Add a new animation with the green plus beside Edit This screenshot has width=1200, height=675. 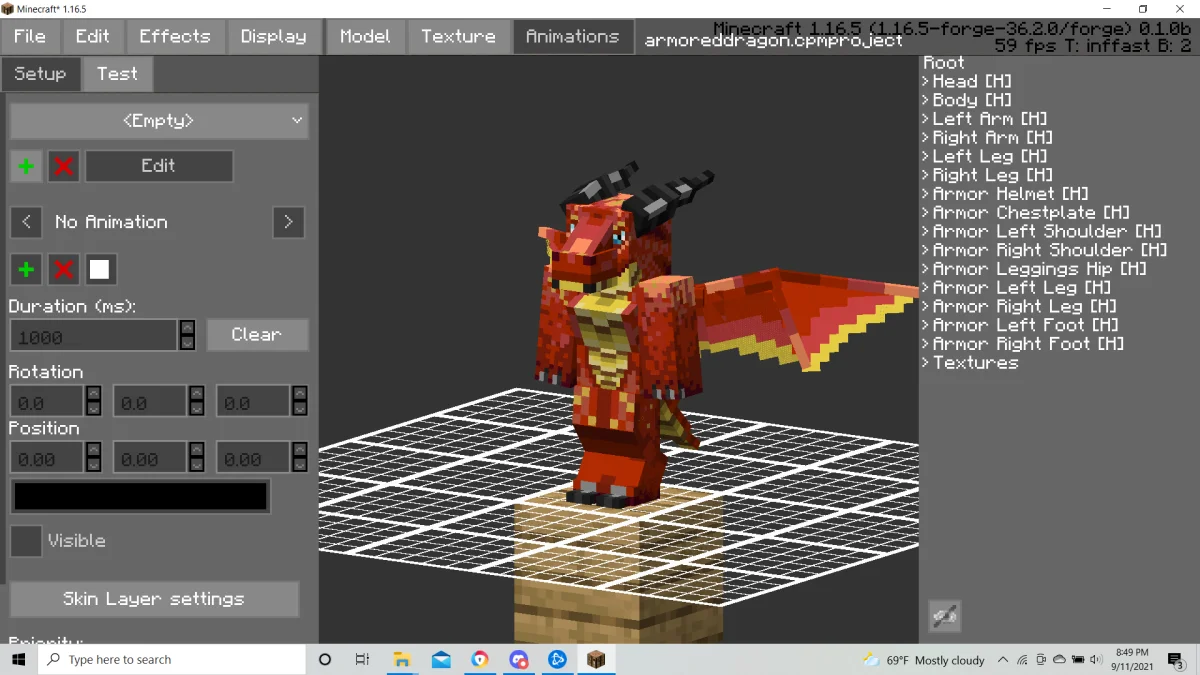pyautogui.click(x=26, y=166)
